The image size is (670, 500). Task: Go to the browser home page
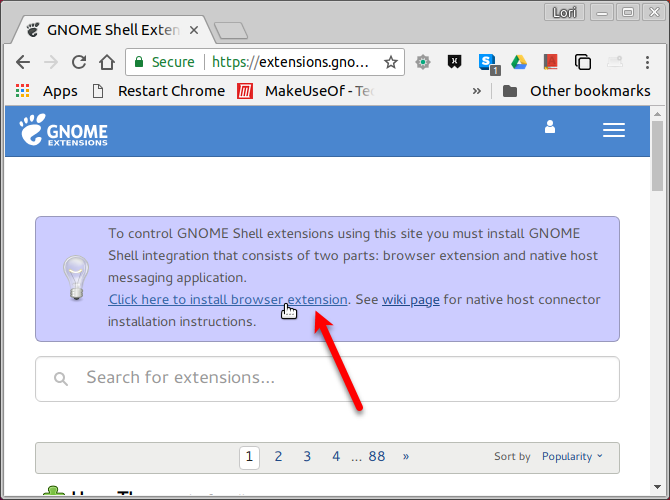click(x=107, y=62)
